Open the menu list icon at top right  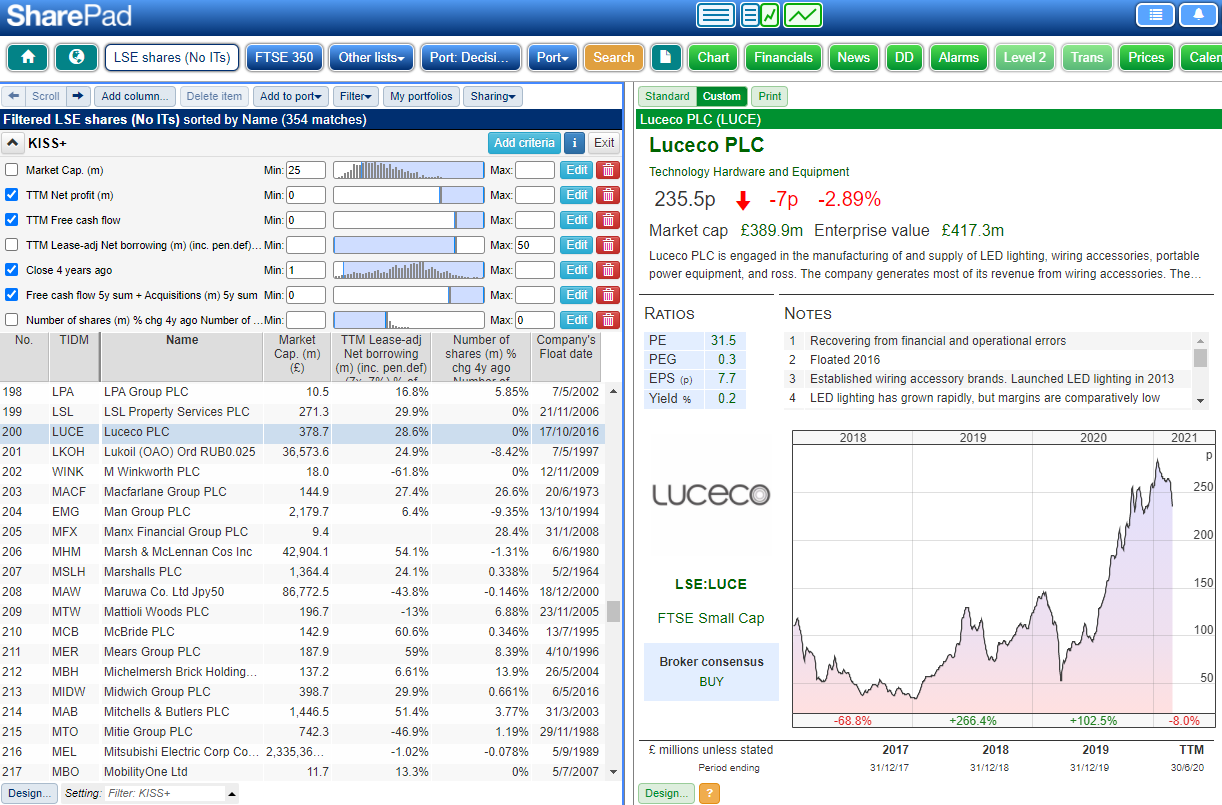pos(1155,15)
